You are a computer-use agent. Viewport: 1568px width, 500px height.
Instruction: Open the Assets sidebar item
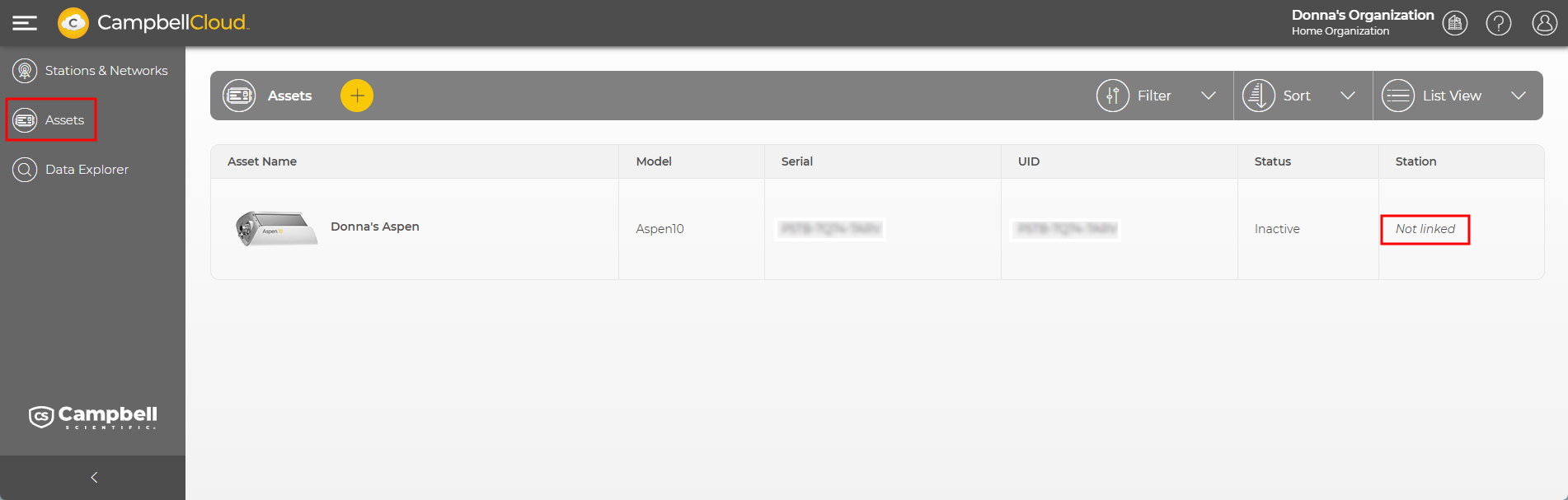coord(64,120)
